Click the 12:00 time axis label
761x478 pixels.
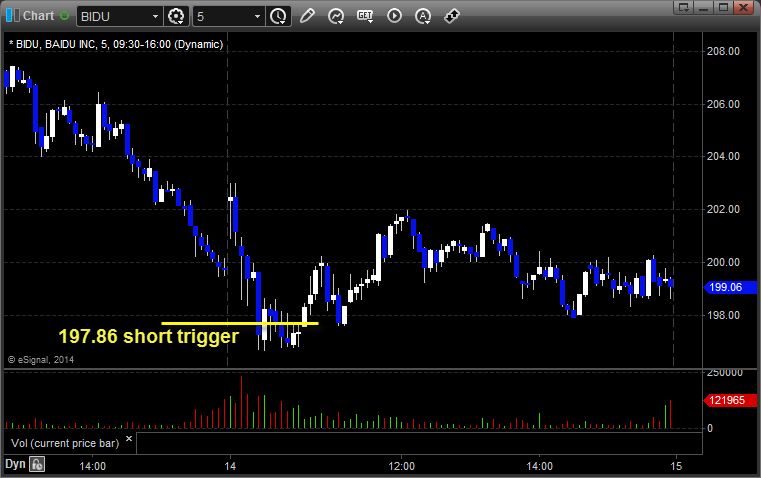pos(401,466)
